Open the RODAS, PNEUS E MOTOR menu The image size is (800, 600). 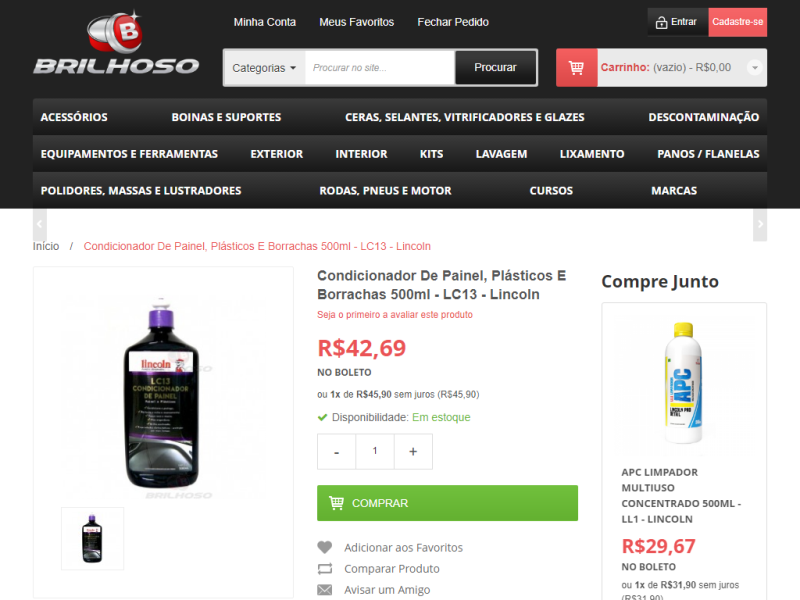(385, 191)
